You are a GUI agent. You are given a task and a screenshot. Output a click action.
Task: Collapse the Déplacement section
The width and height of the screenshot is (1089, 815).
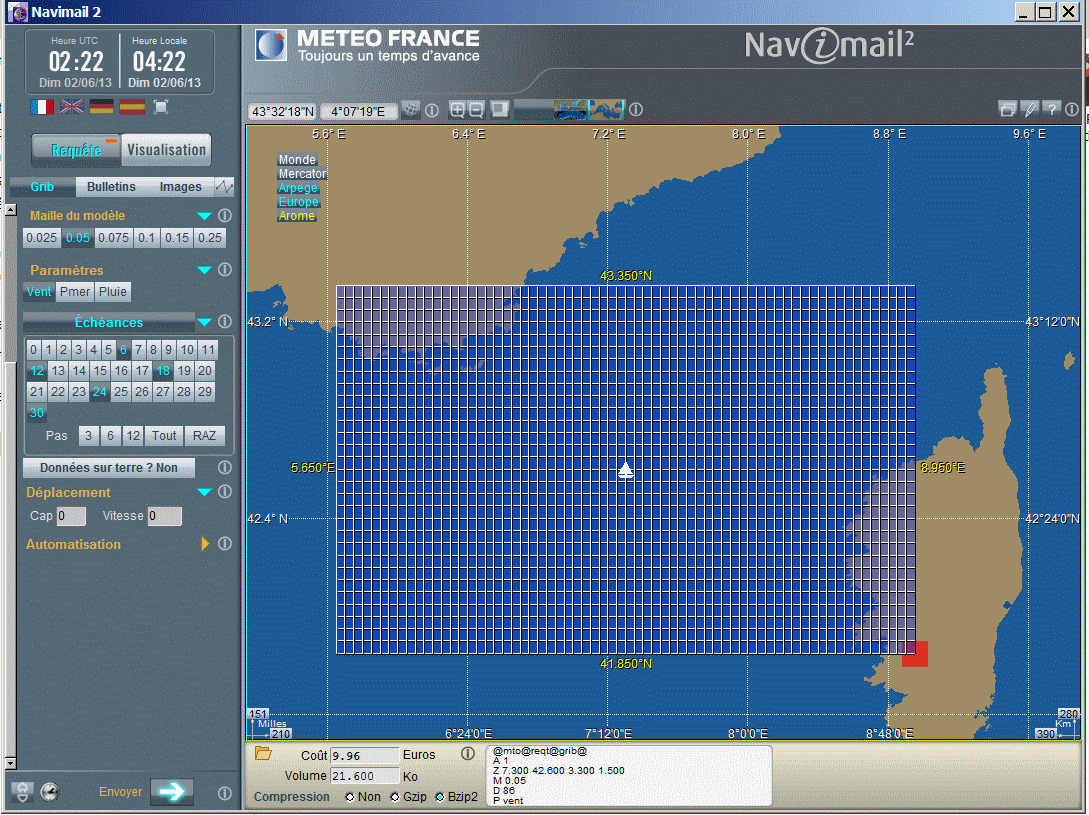(x=204, y=493)
